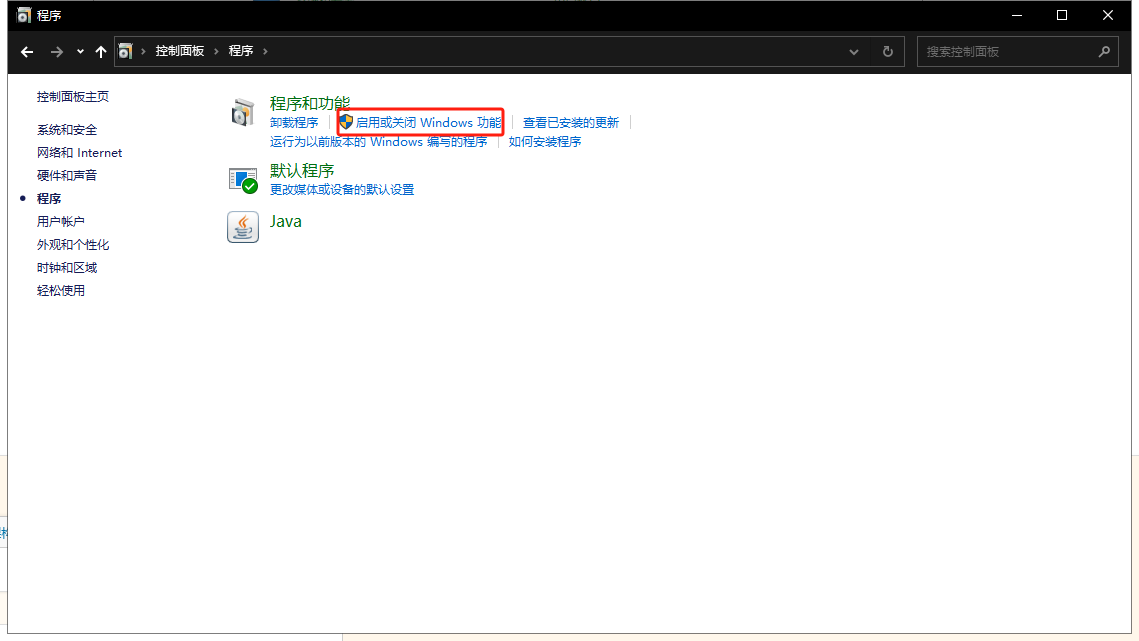Open 控制面板主页 in sidebar
The image size is (1139, 641).
pyautogui.click(x=73, y=97)
